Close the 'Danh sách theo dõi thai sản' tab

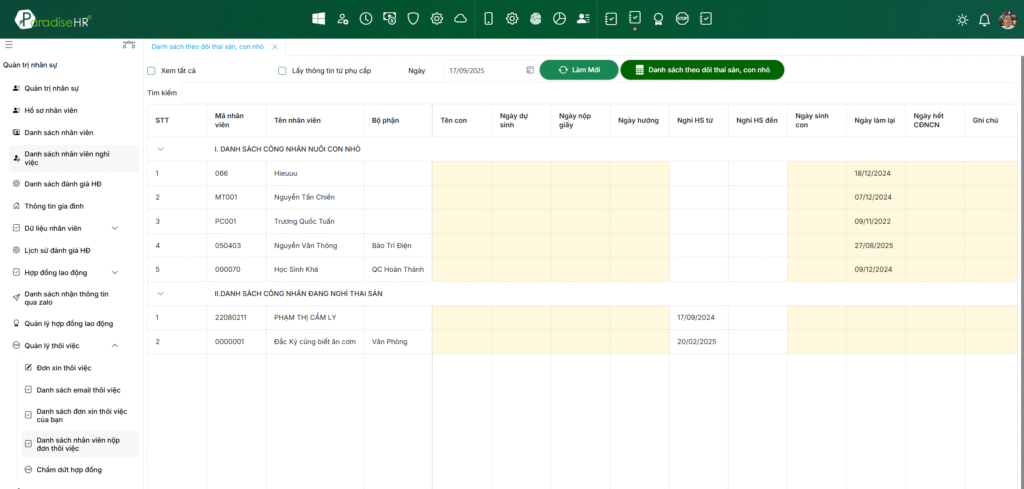click(x=275, y=47)
